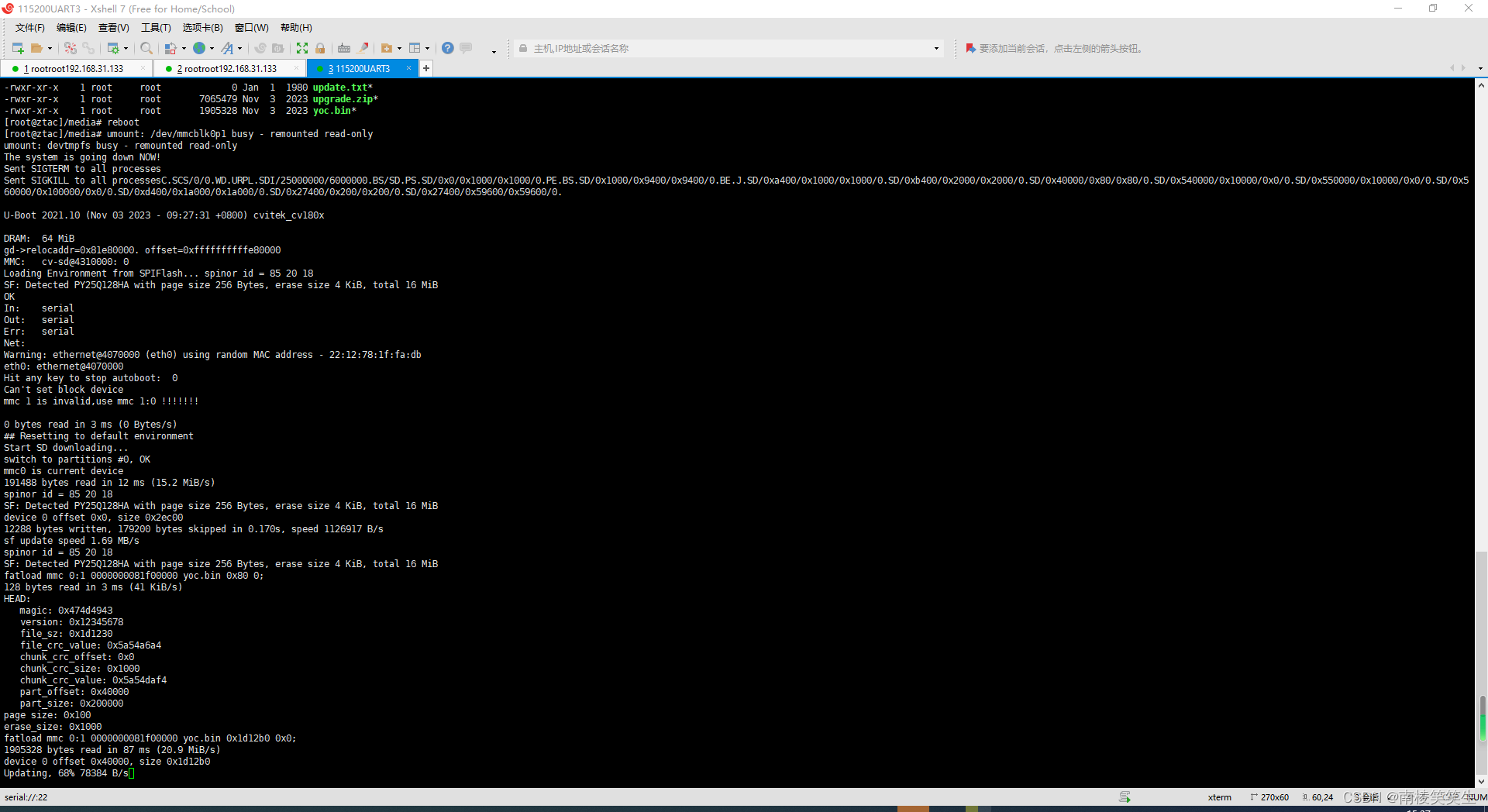Select the fullscreen green arrows icon
The width and height of the screenshot is (1488, 812).
(301, 48)
